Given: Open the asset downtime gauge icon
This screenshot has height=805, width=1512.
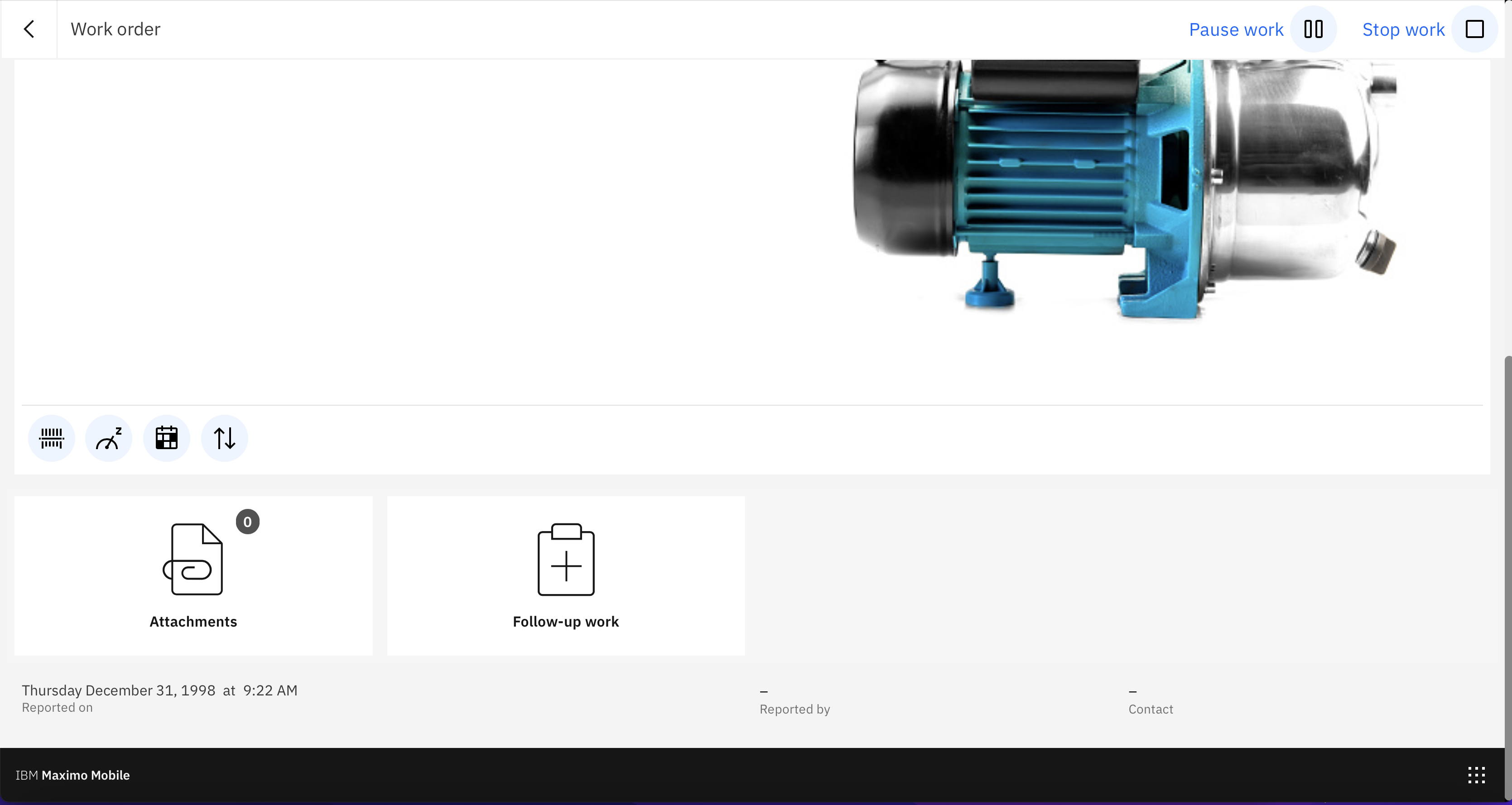Looking at the screenshot, I should 109,438.
